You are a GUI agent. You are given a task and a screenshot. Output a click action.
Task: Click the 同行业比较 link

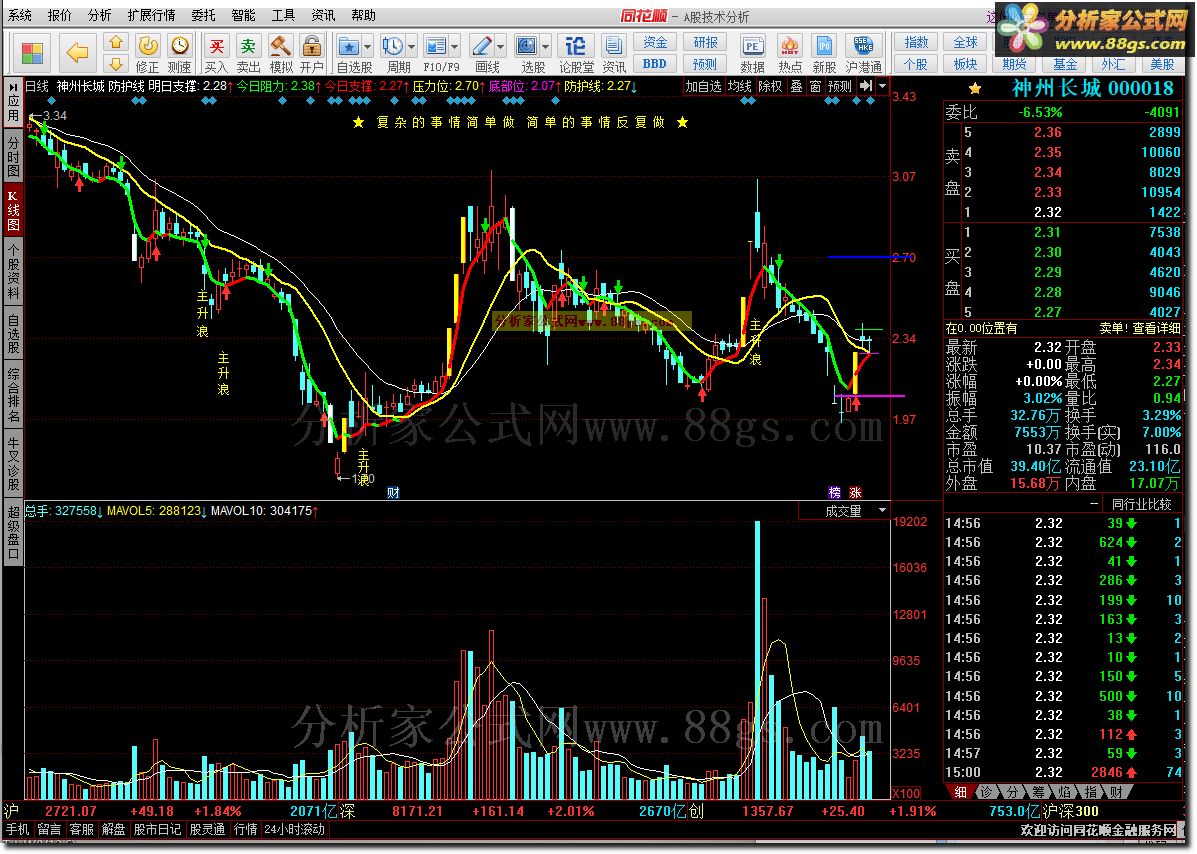(x=1141, y=504)
